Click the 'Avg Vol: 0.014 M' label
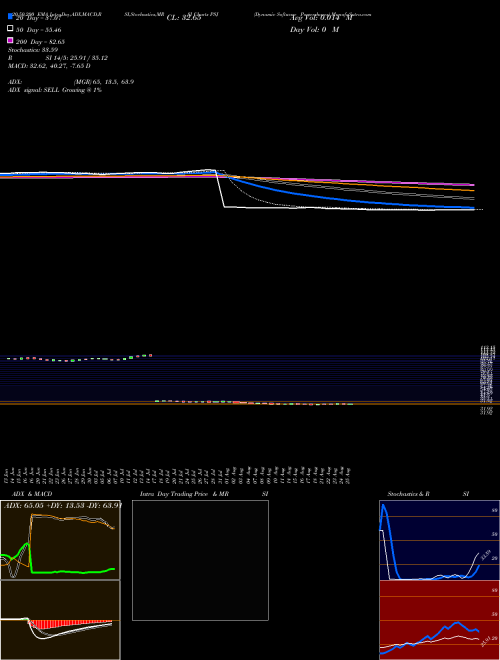 [321, 18]
